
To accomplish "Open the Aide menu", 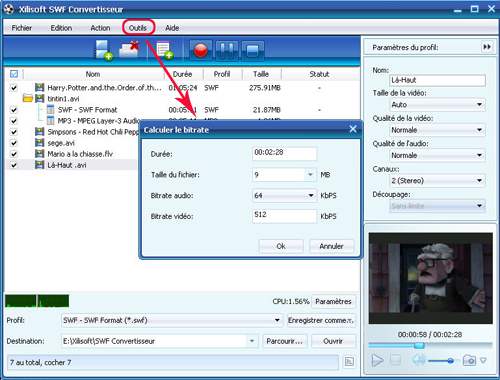I will point(172,28).
